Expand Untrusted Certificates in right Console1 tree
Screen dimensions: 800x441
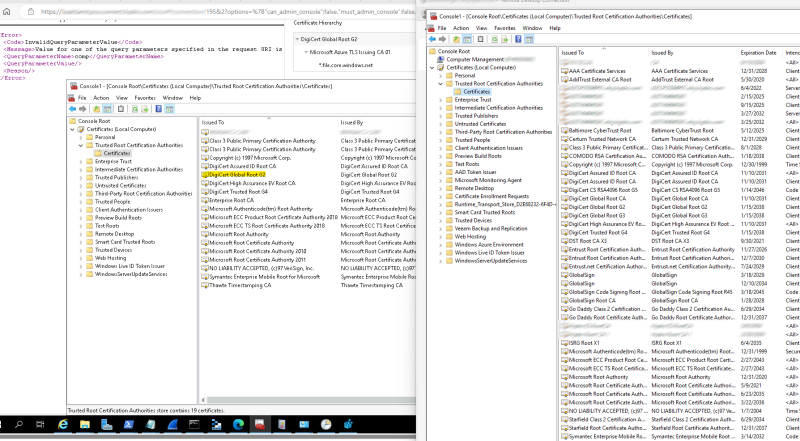click(440, 124)
